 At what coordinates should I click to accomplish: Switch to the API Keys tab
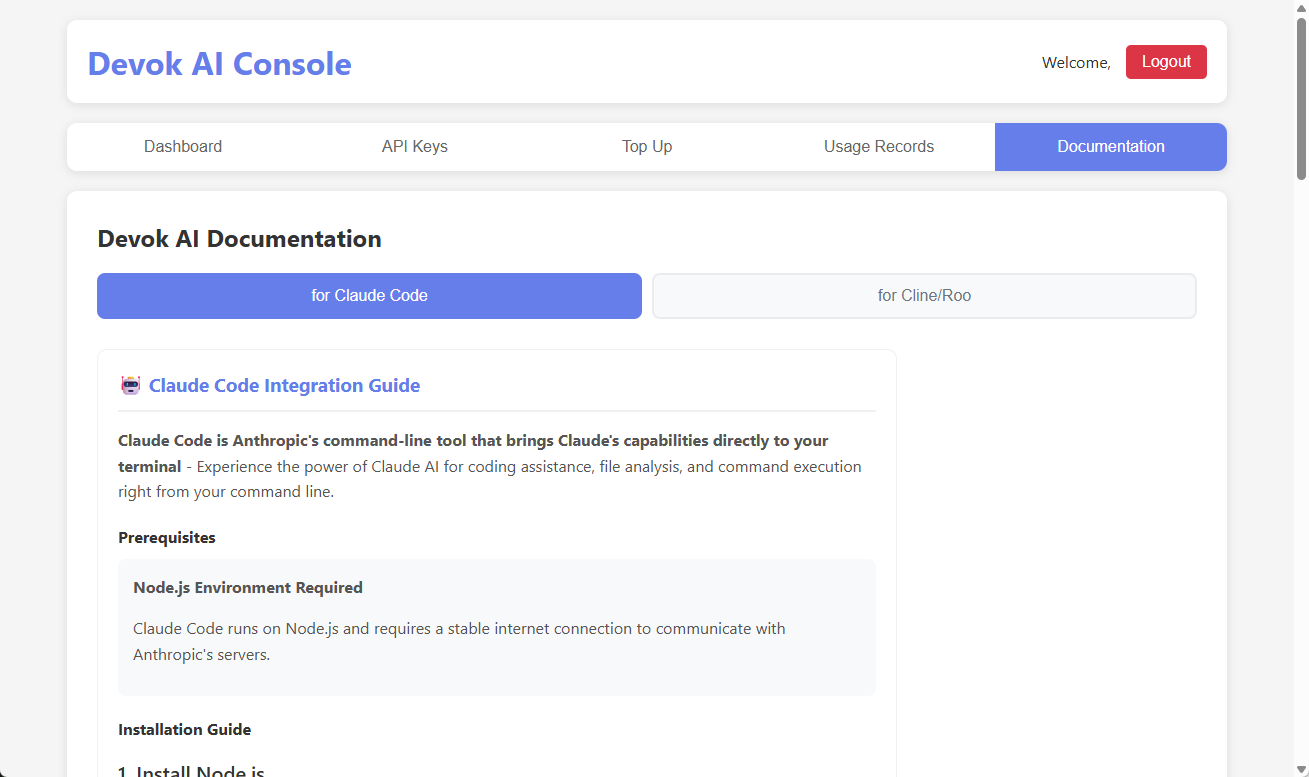(415, 147)
